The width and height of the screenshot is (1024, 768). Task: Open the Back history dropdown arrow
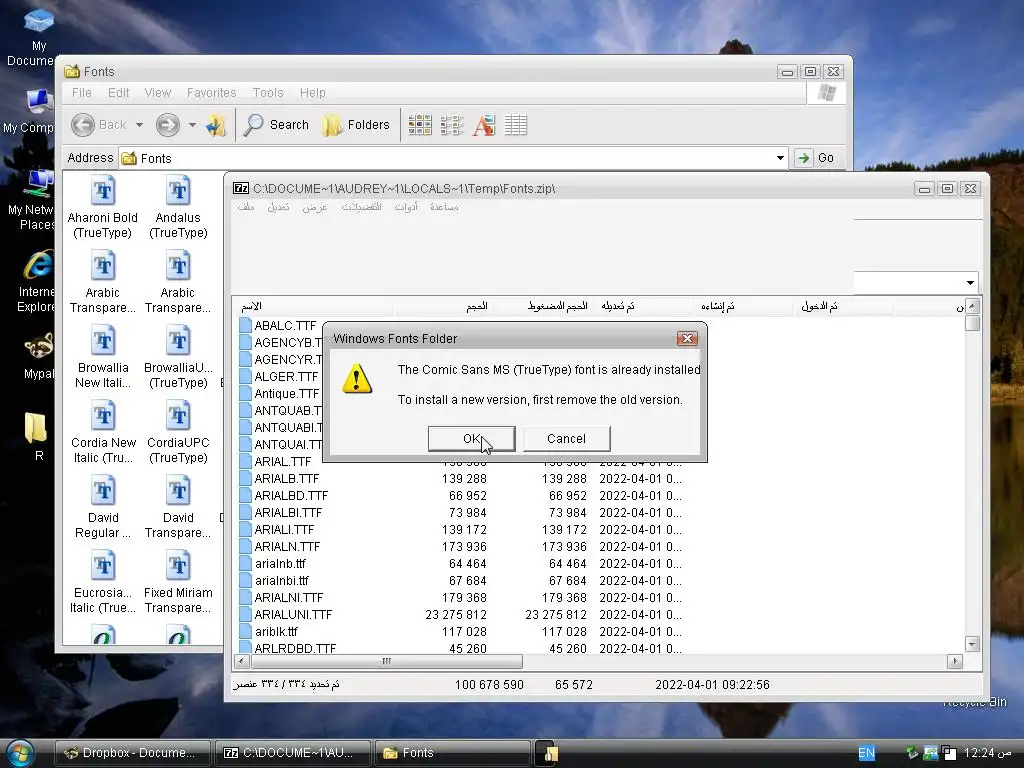(139, 125)
